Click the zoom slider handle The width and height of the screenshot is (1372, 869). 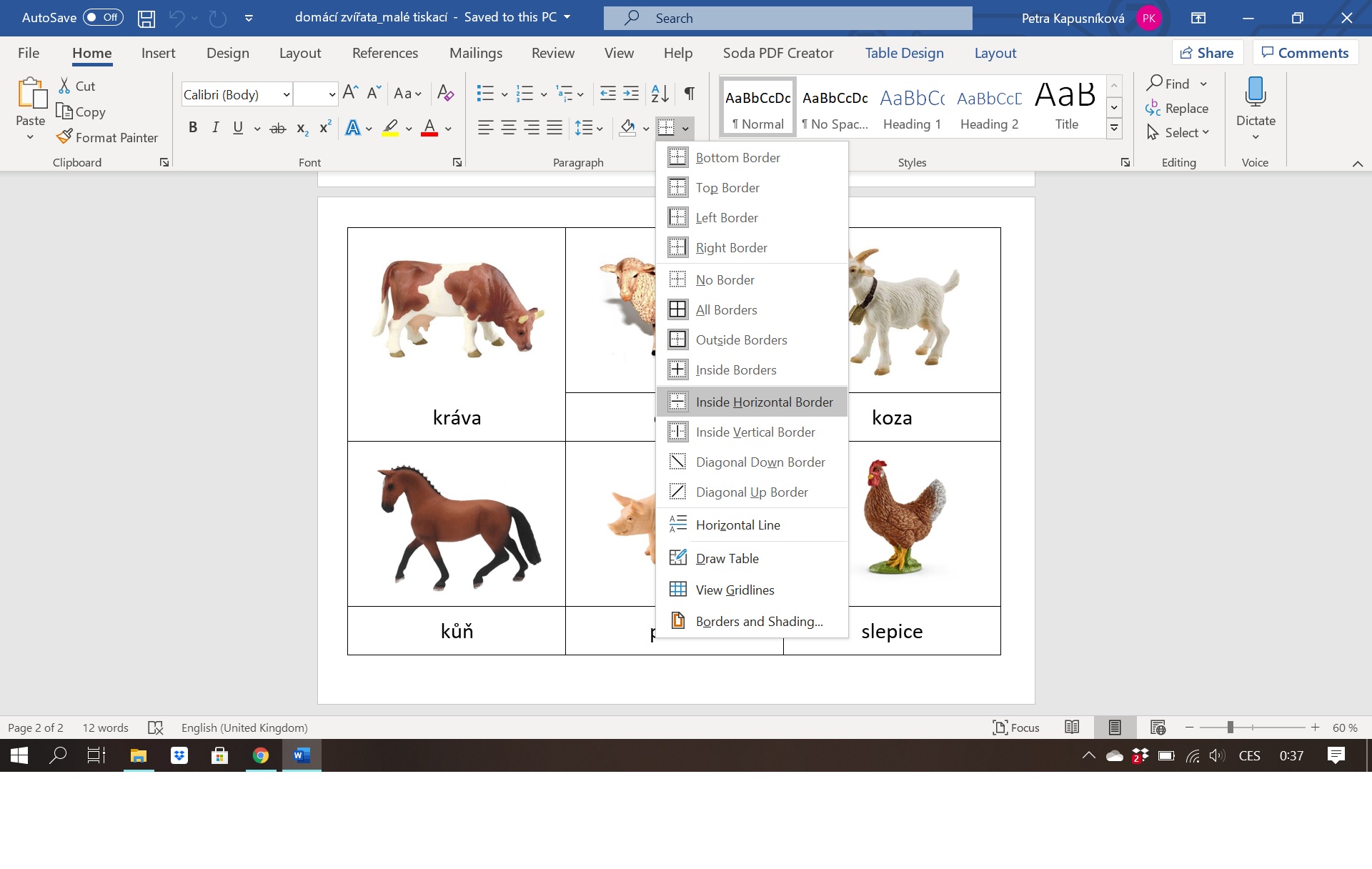(1231, 728)
